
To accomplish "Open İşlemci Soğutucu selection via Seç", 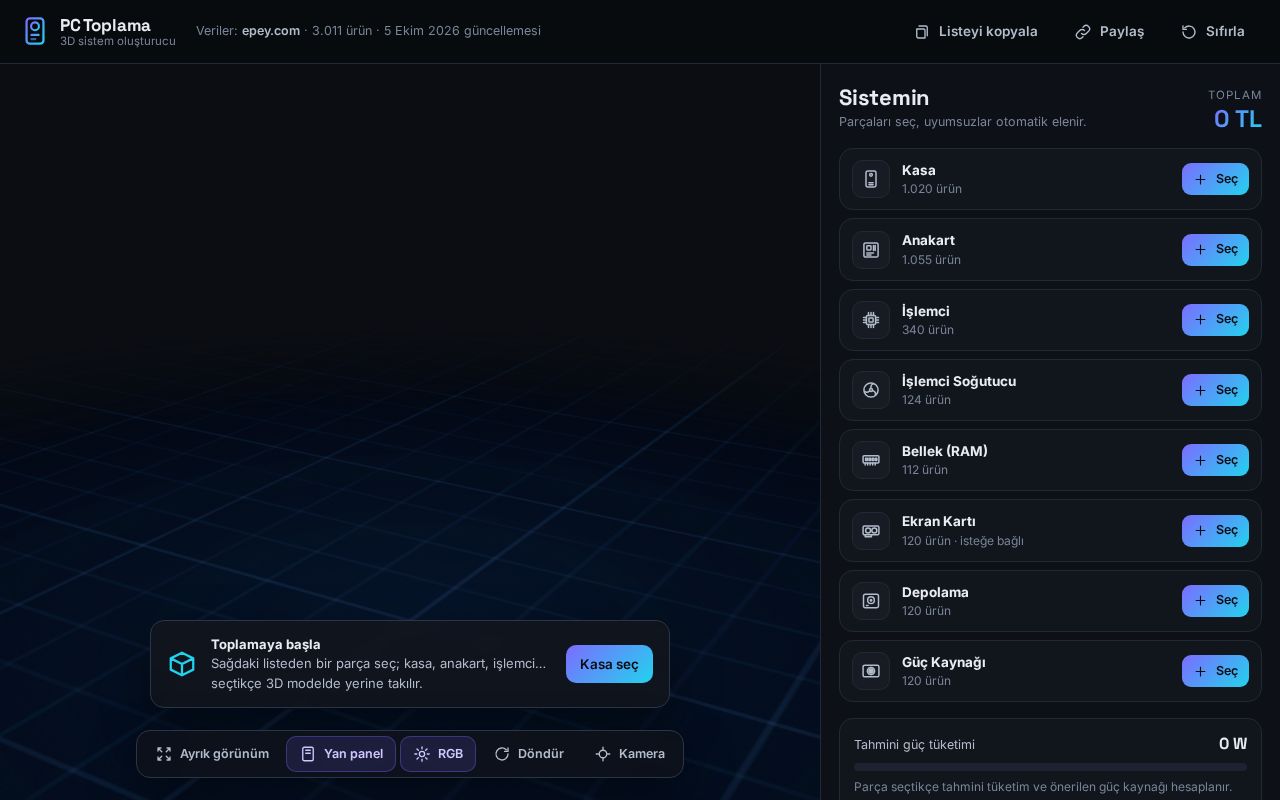I will pos(1215,390).
